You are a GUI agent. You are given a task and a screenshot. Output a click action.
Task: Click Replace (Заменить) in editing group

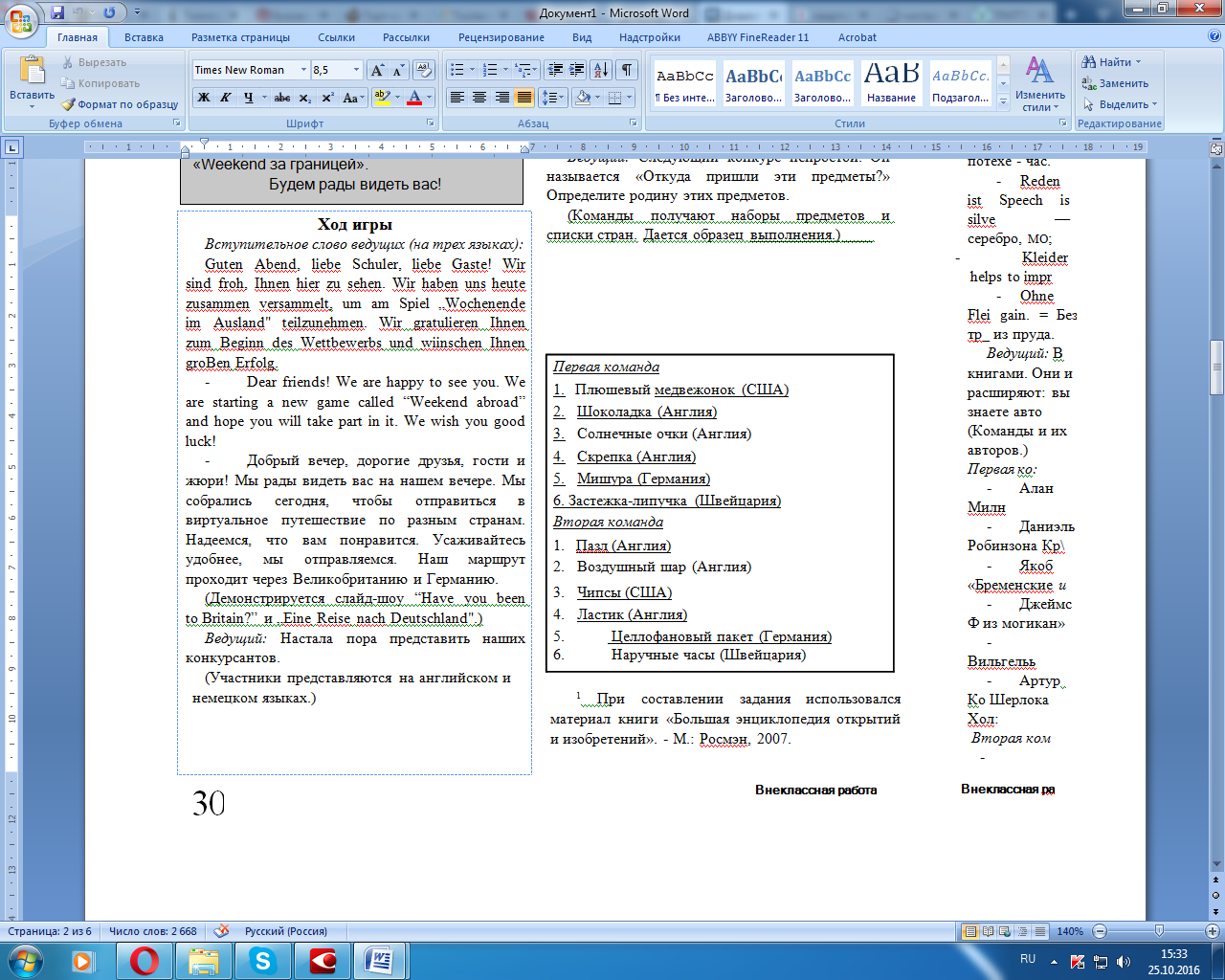1115,83
